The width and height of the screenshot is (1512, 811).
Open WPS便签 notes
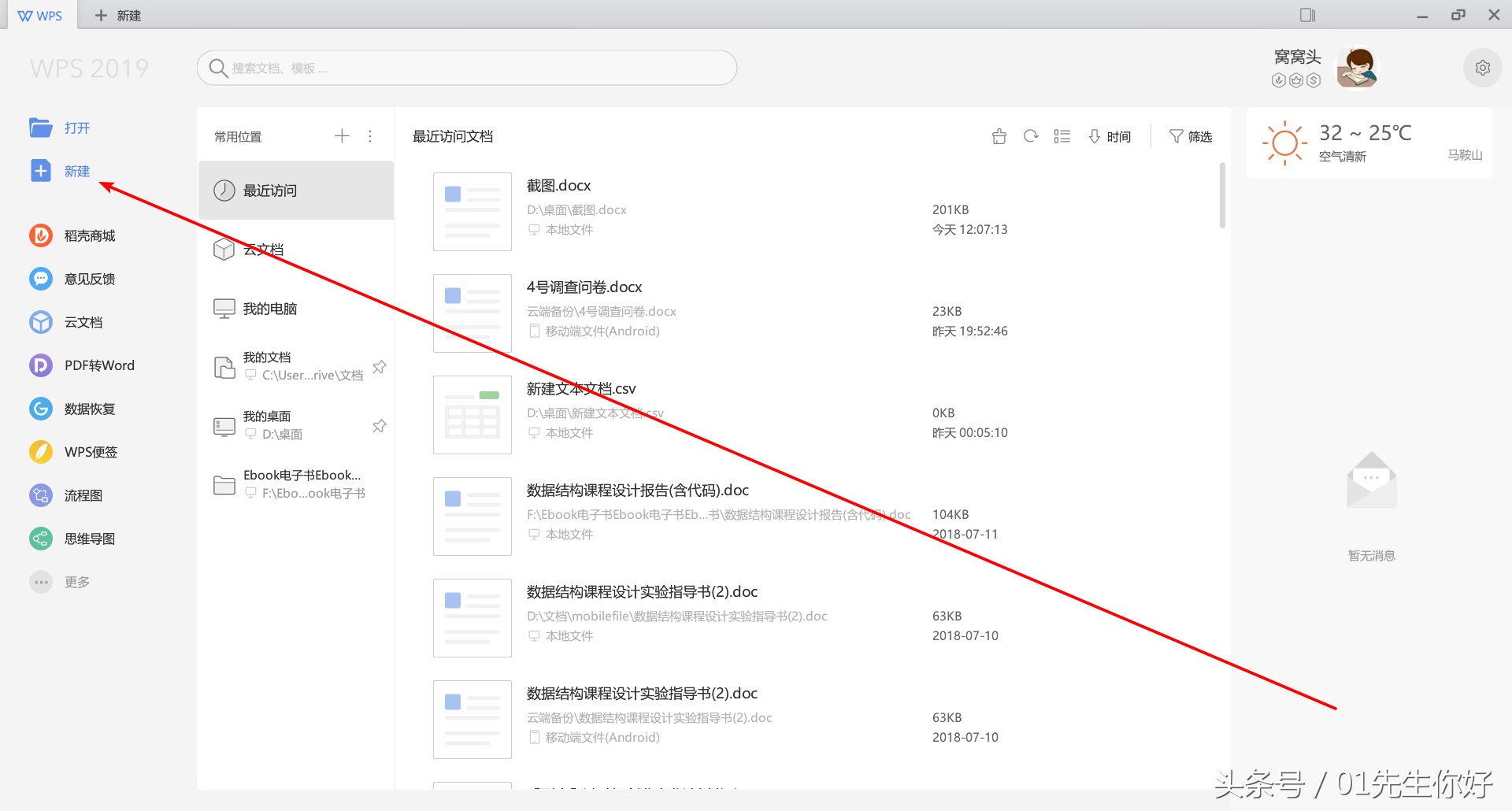pos(73,452)
